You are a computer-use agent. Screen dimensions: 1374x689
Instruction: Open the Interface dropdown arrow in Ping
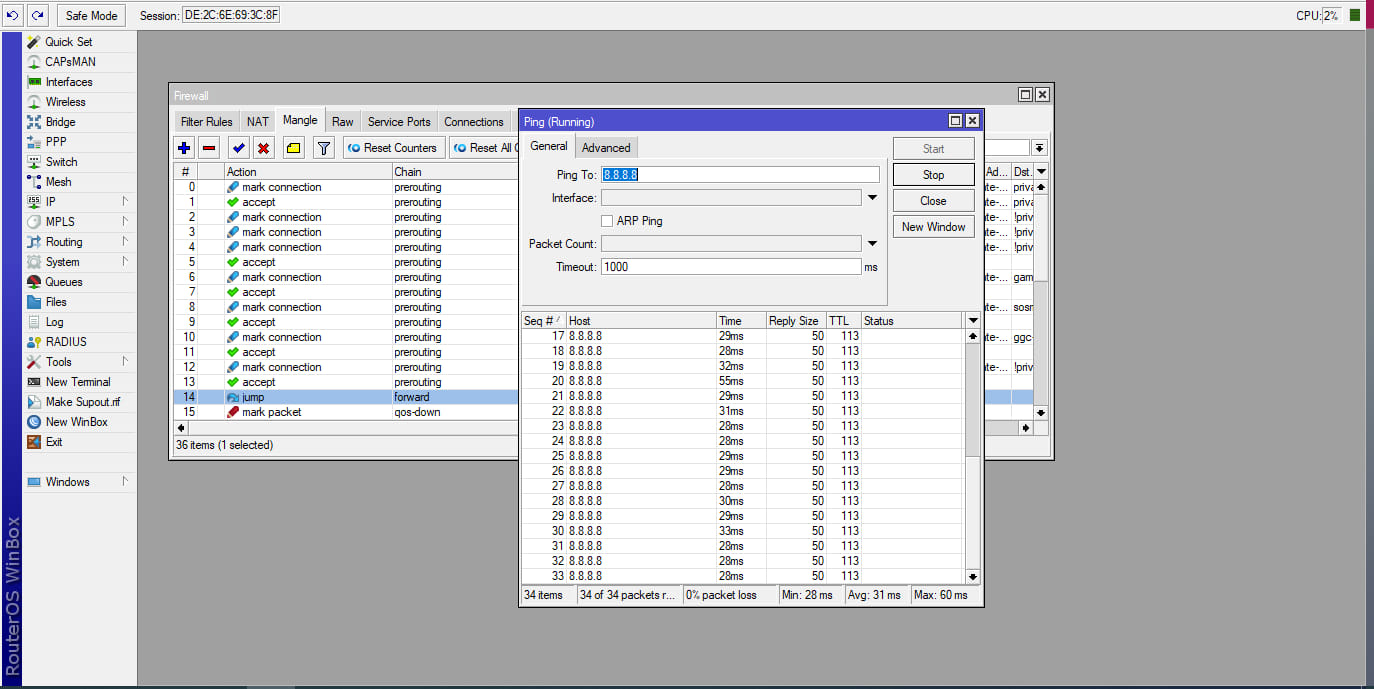pyautogui.click(x=872, y=198)
